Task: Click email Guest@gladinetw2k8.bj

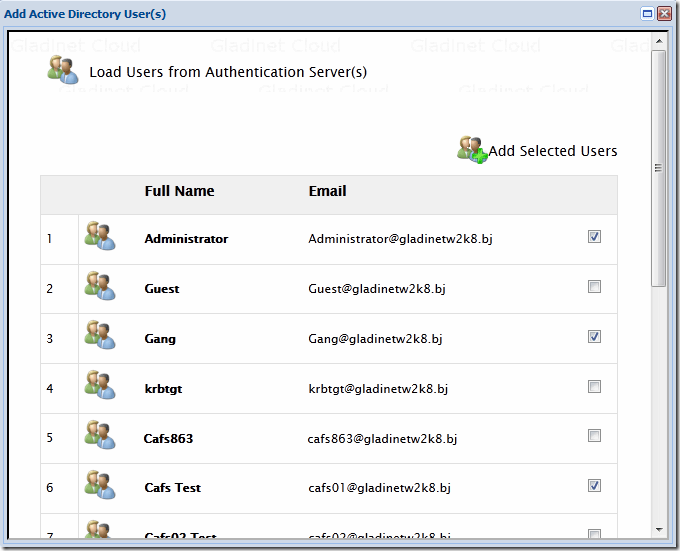Action: (x=377, y=289)
